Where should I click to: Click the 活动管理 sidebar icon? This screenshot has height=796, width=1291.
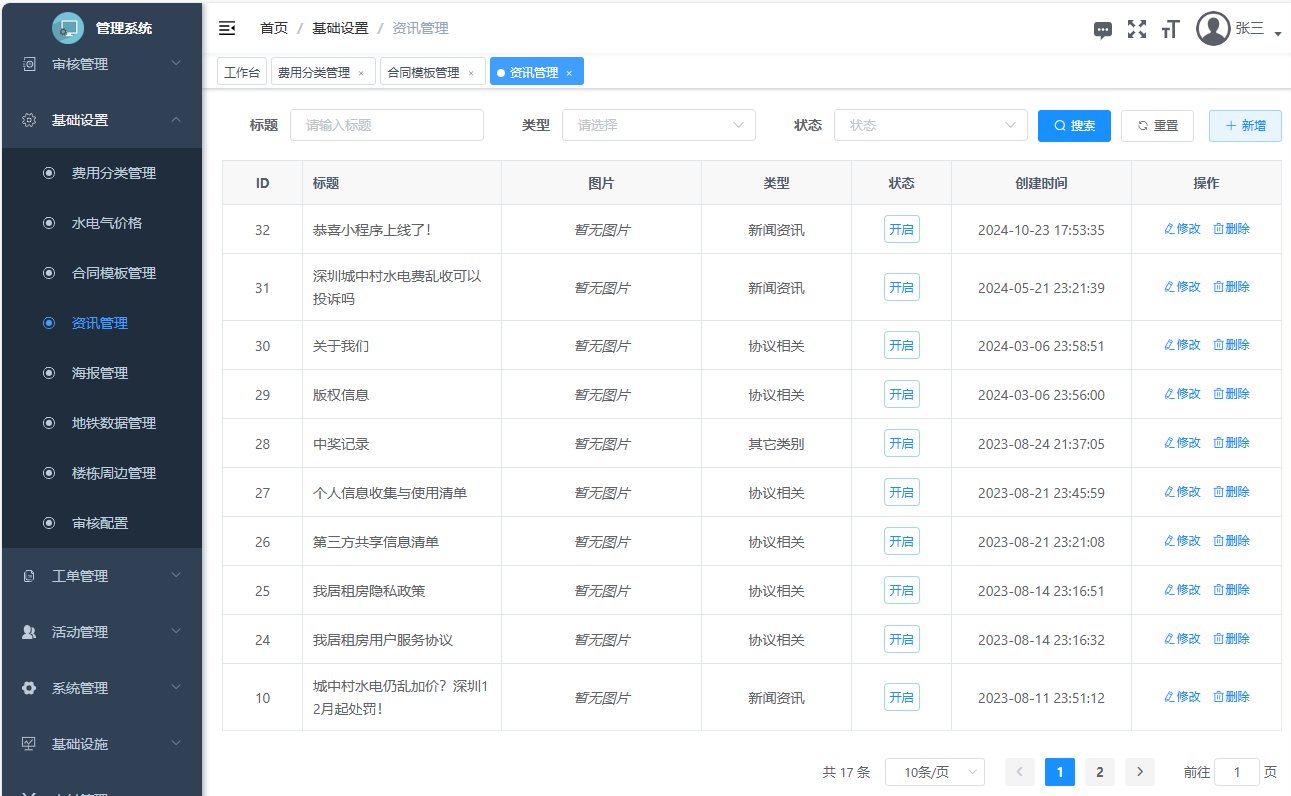click(29, 632)
